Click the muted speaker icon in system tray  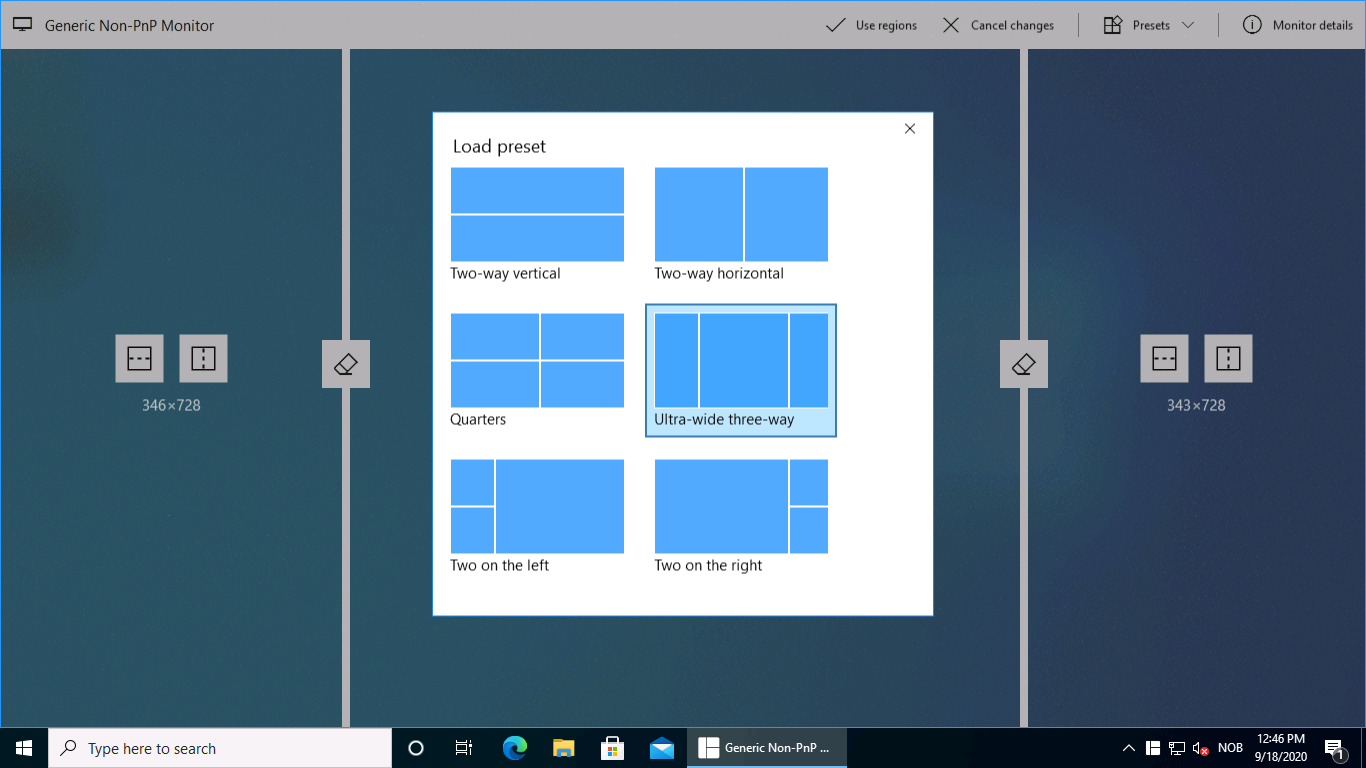pos(1199,747)
